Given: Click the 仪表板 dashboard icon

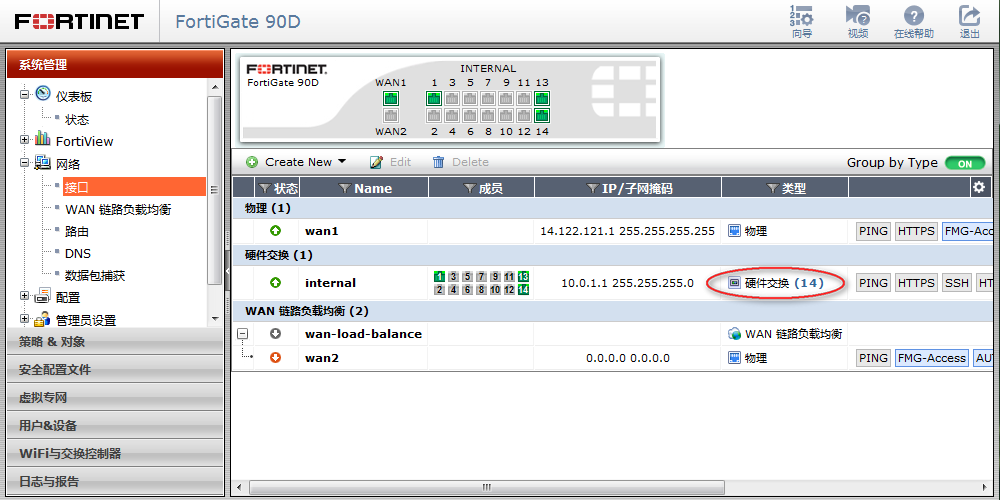Looking at the screenshot, I should (43, 94).
